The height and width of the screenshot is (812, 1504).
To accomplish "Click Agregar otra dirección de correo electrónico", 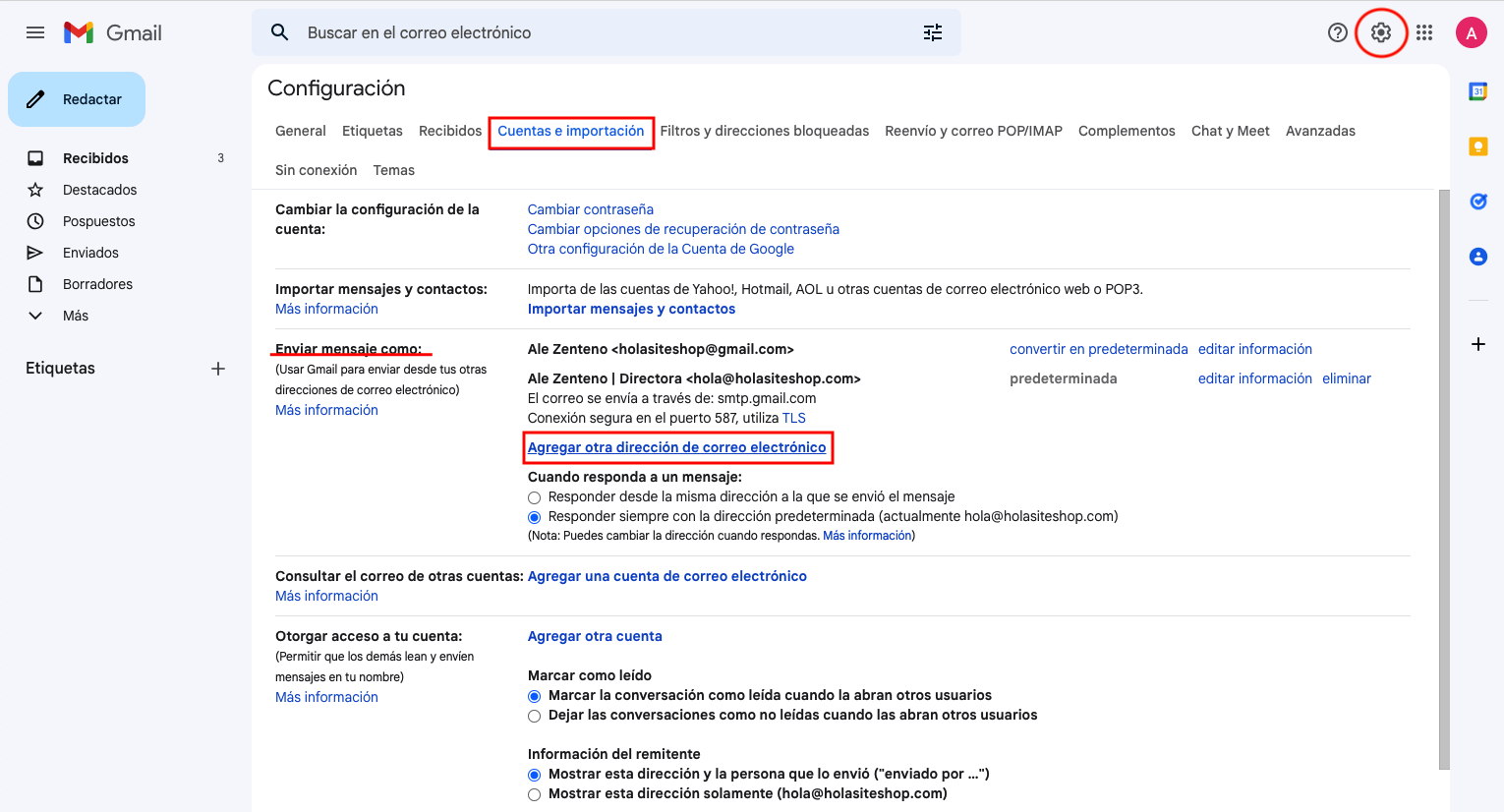I will click(x=677, y=447).
